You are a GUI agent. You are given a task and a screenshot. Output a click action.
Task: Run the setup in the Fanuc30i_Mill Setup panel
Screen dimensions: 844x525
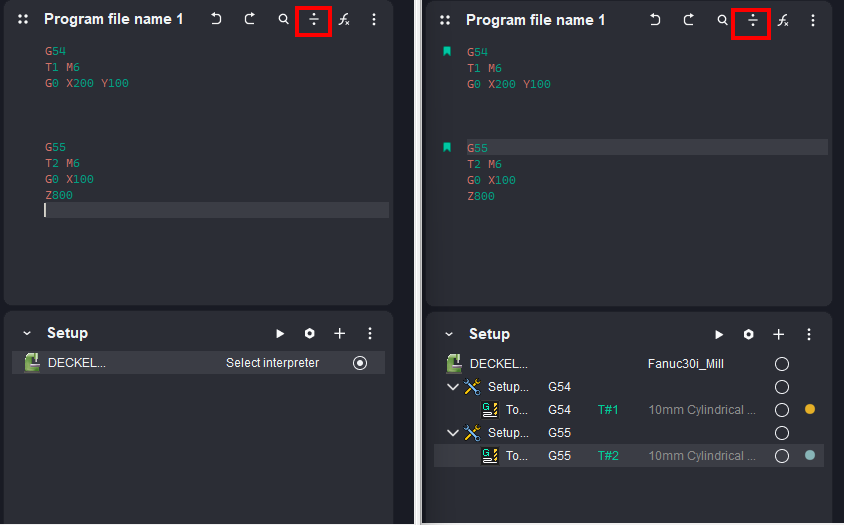719,334
